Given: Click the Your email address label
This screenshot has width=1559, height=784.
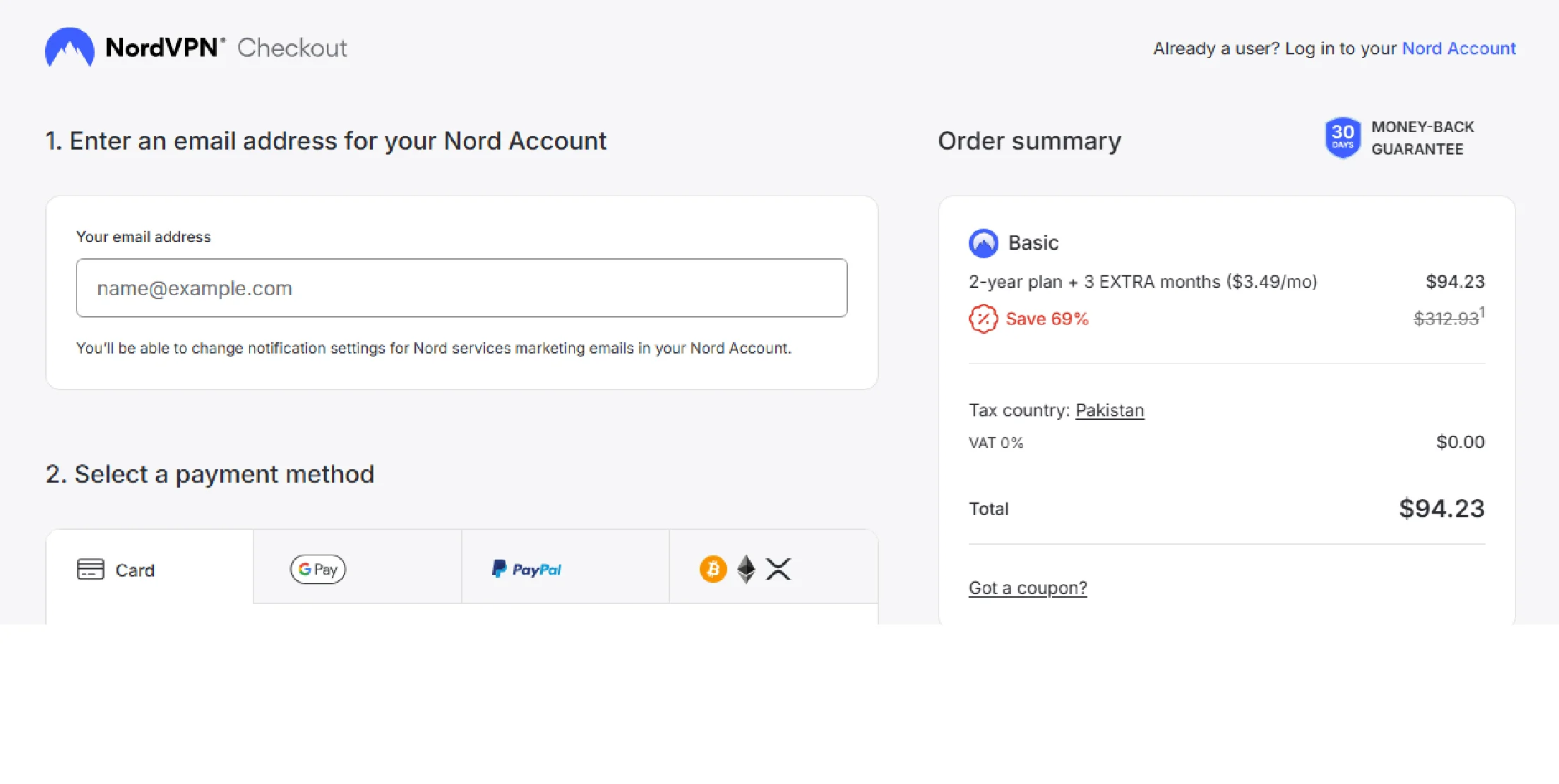Looking at the screenshot, I should click(x=143, y=237).
